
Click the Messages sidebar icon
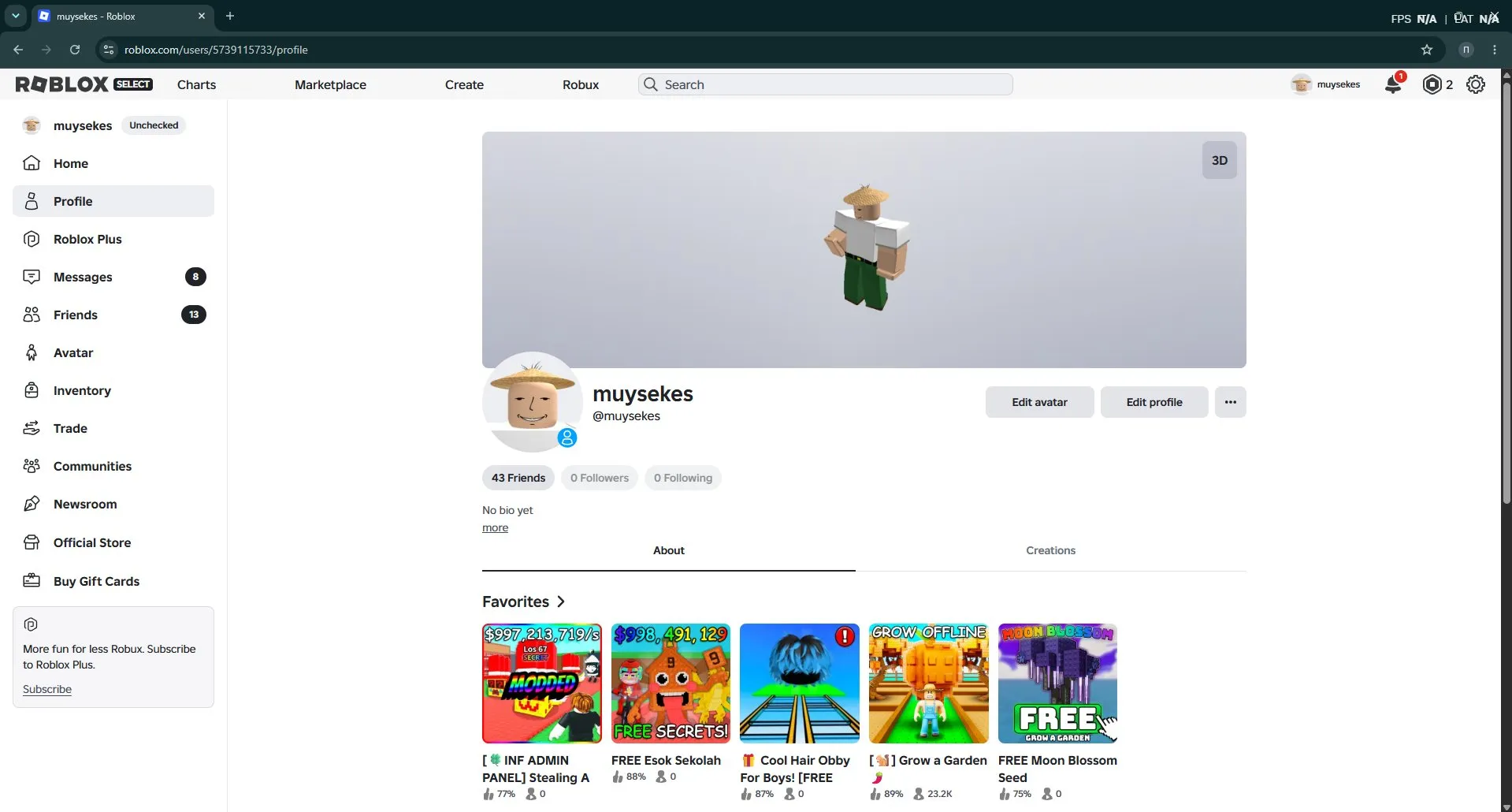coord(32,277)
